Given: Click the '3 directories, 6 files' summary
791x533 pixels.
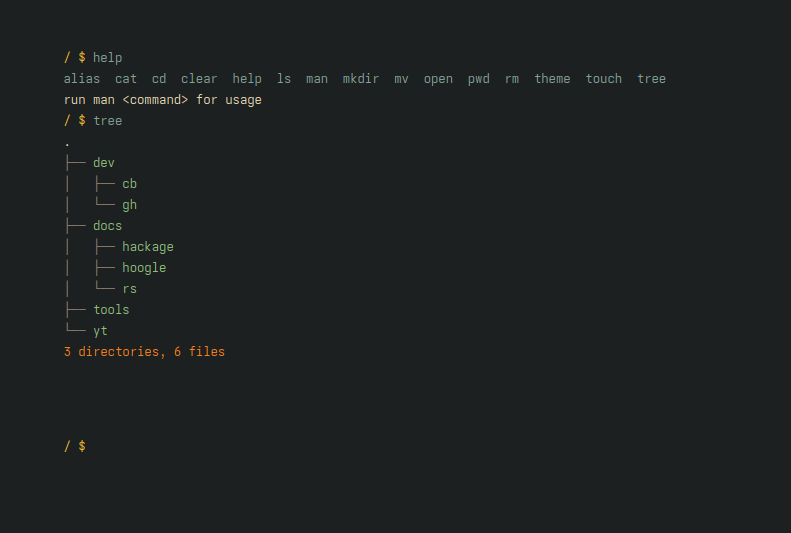Looking at the screenshot, I should tap(144, 352).
